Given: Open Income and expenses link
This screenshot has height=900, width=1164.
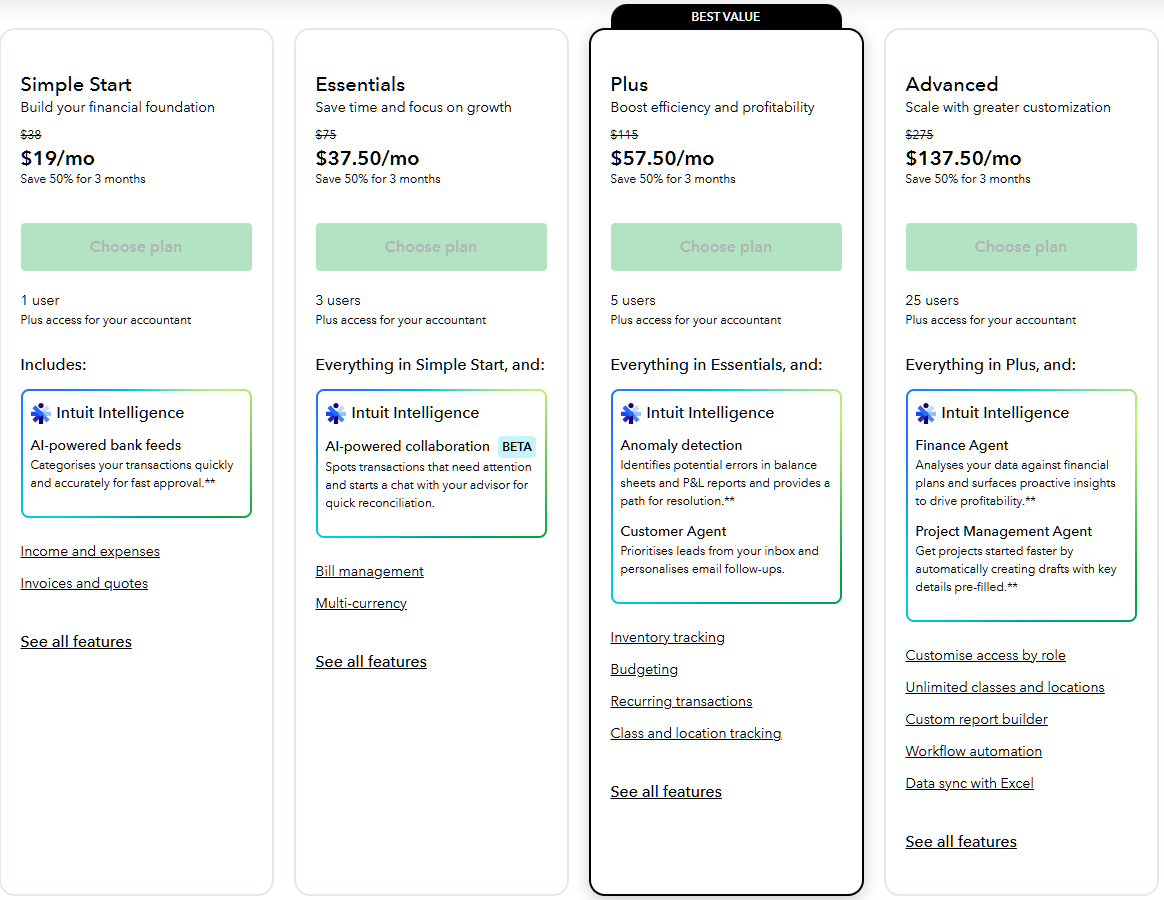Looking at the screenshot, I should coord(90,551).
